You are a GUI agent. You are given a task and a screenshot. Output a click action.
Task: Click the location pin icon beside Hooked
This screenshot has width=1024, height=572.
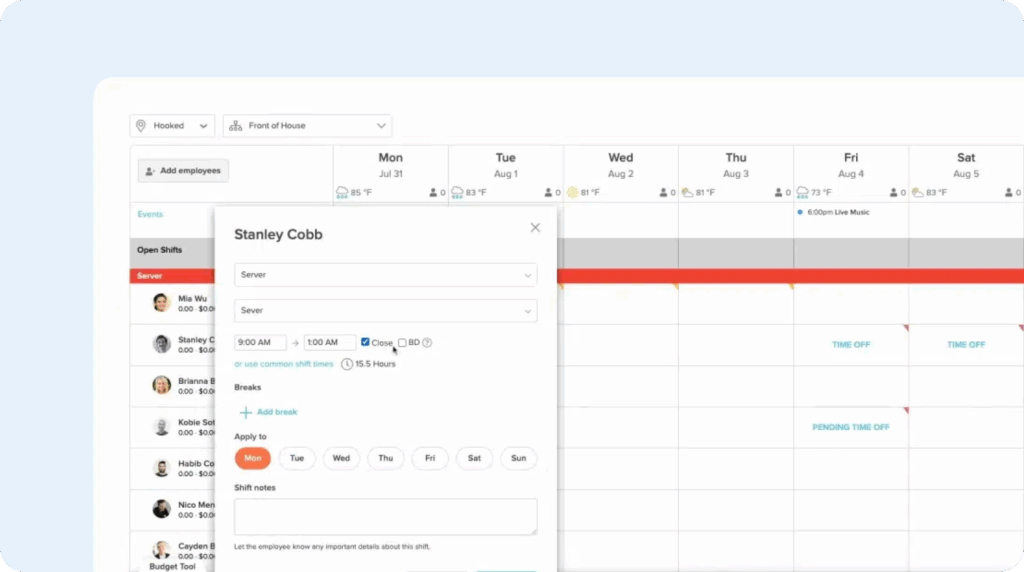tap(141, 125)
